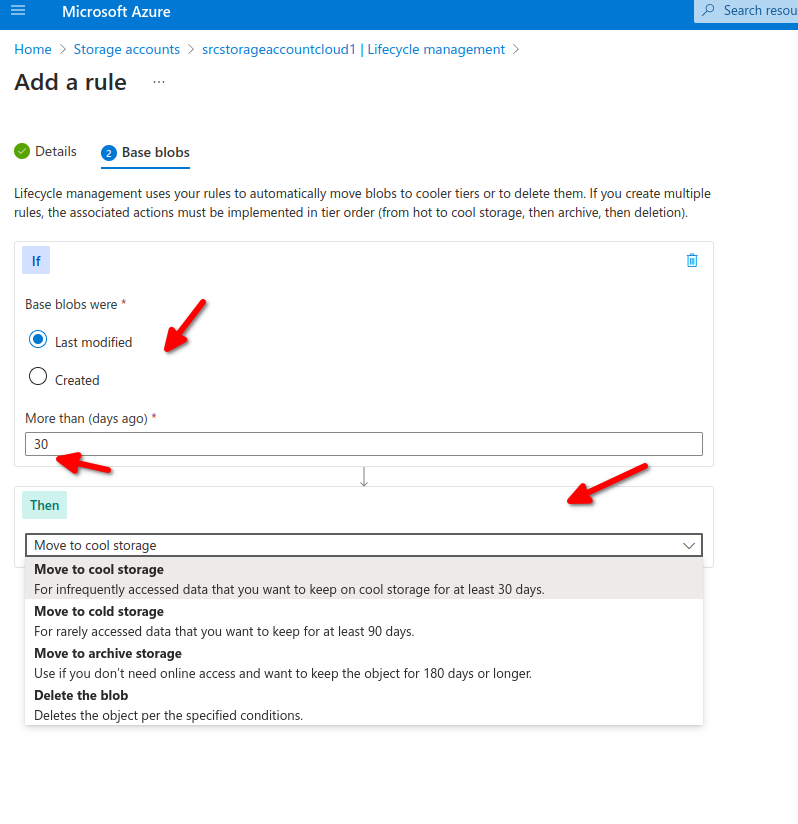Screen dimensions: 798x824
Task: Open the Azure portal hamburger menu
Action: click(x=18, y=11)
